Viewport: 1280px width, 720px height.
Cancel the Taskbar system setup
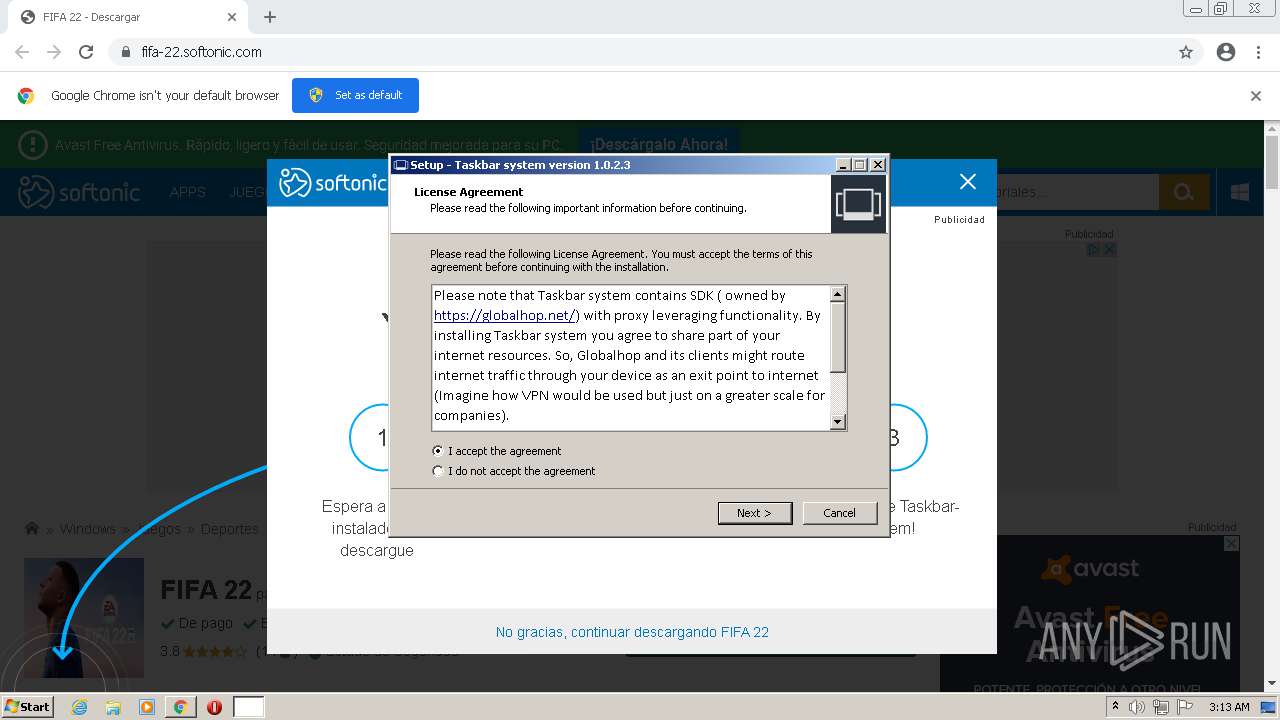[839, 513]
